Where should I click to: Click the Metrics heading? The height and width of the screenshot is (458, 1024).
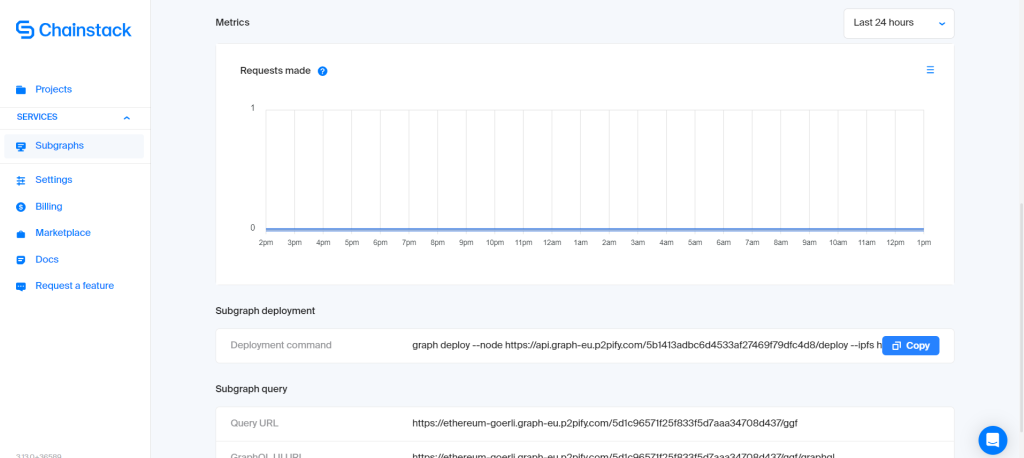[x=232, y=22]
